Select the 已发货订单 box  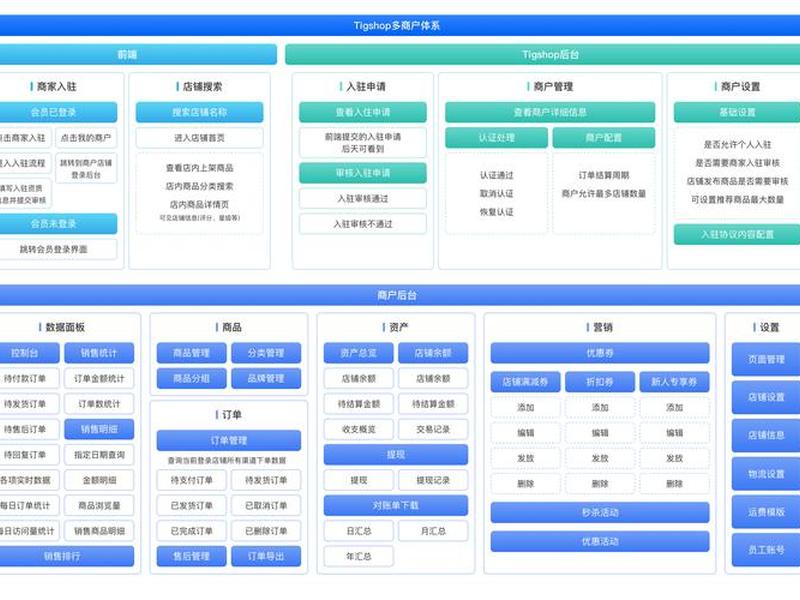pyautogui.click(x=191, y=506)
